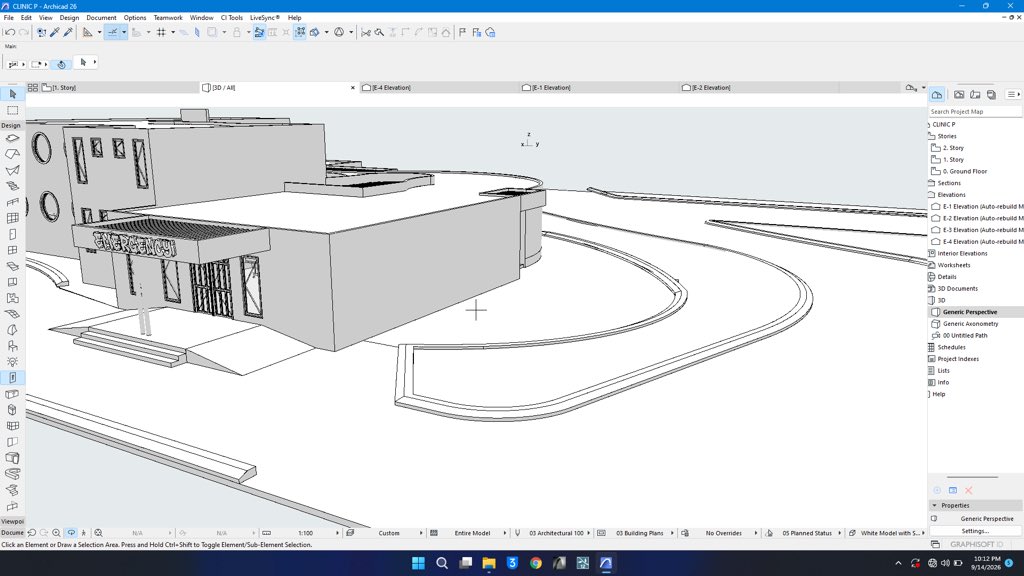Screen dimensions: 1024x576
Task: Open the View Map navigator icon
Action: click(x=959, y=95)
